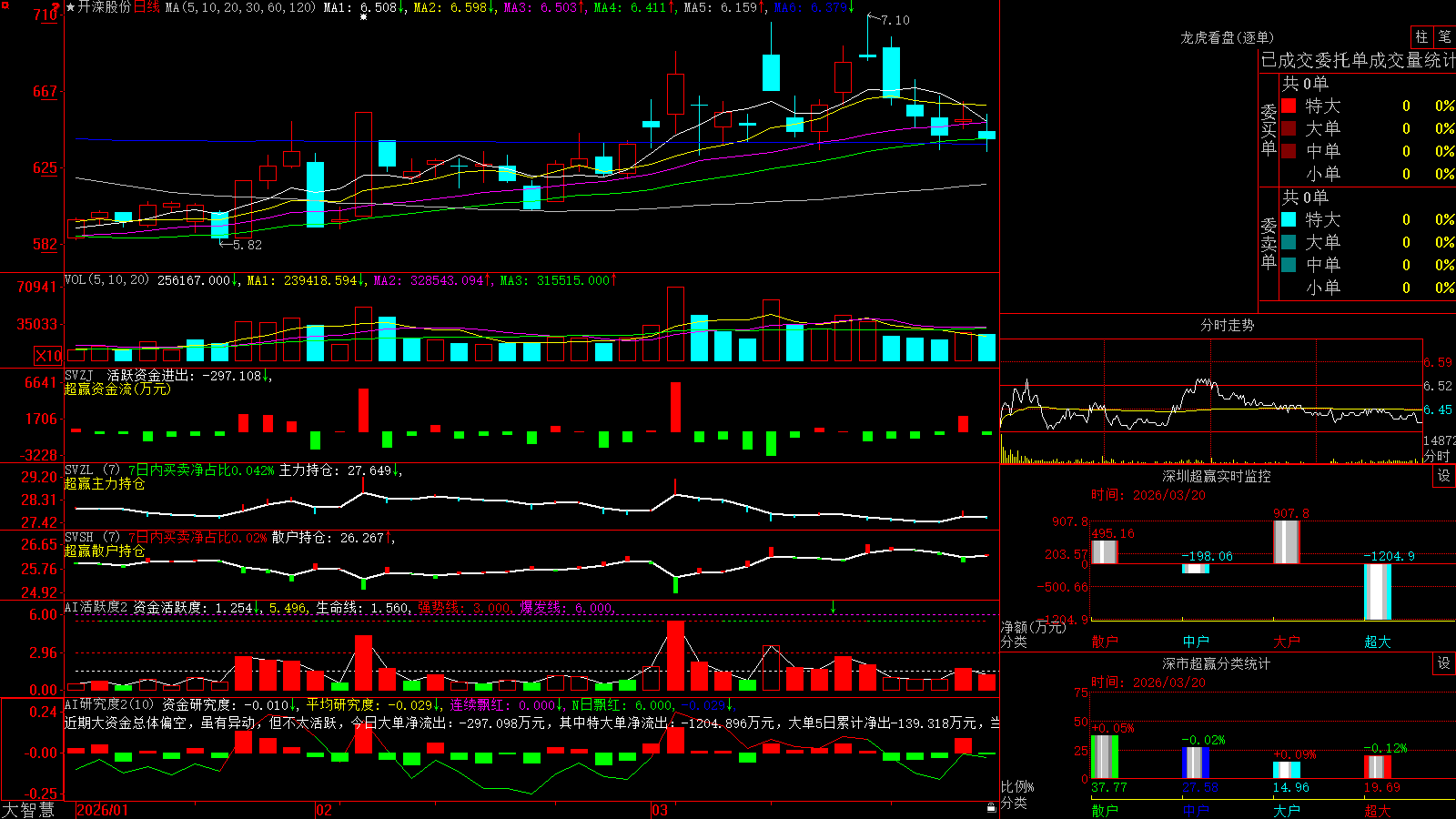Open 设 settings for 深市超赢分类统计
This screenshot has width=1456, height=819.
pos(1444,663)
